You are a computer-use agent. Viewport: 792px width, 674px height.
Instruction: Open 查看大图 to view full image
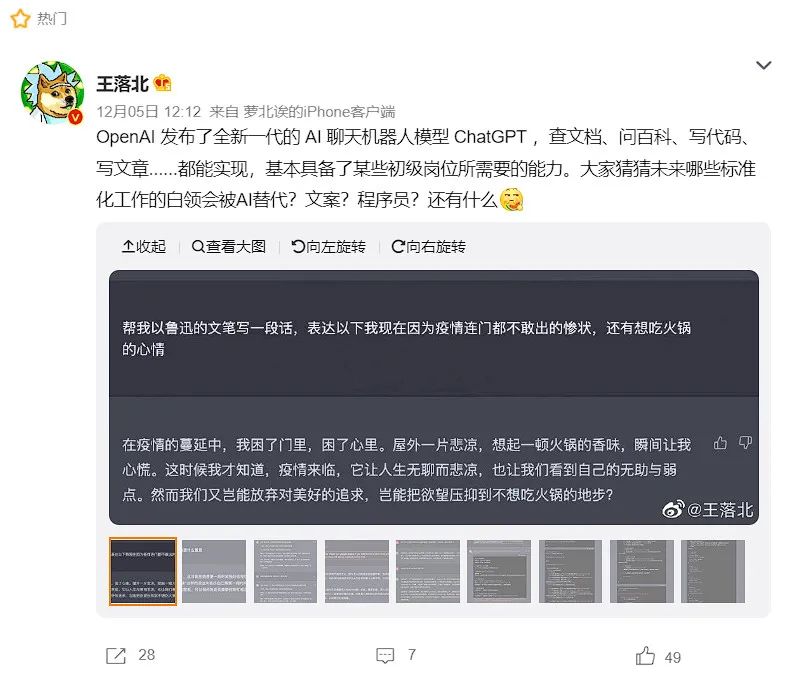(x=229, y=247)
